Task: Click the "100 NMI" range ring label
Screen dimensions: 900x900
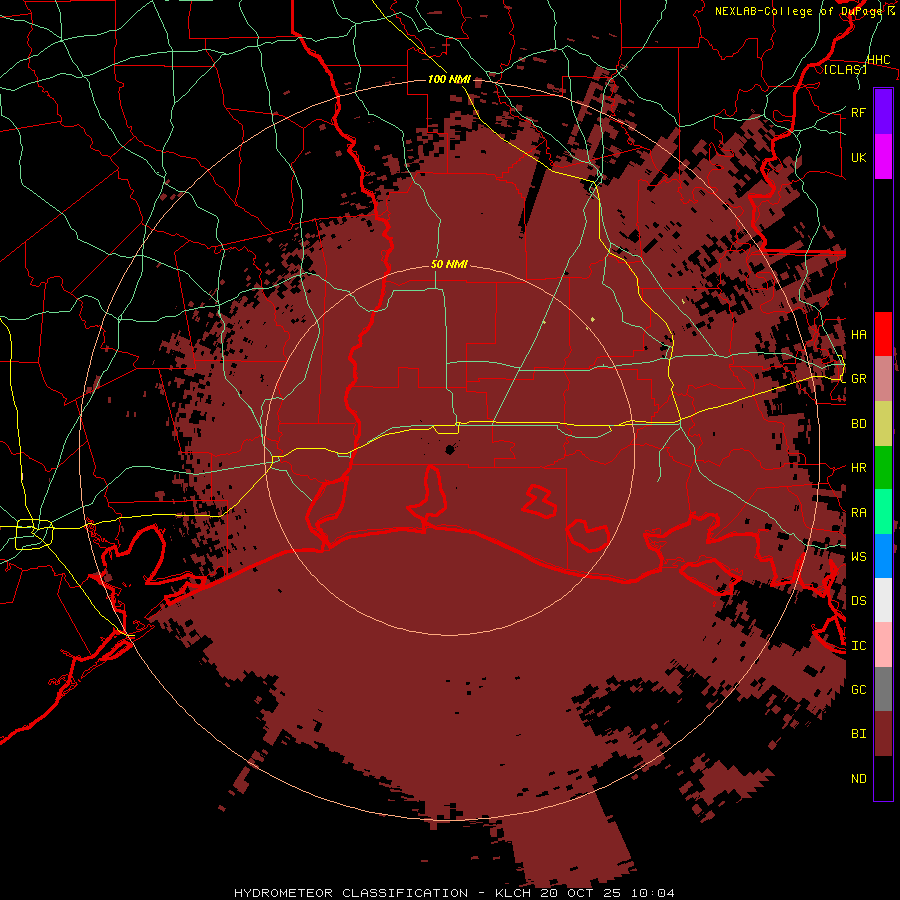Action: coord(449,79)
